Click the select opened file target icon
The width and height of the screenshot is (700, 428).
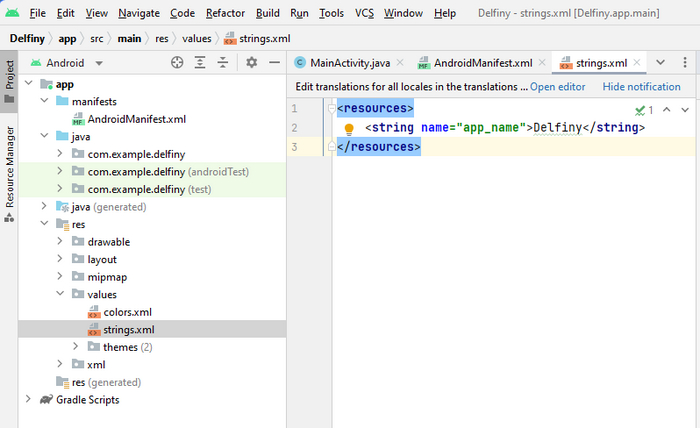pyautogui.click(x=177, y=62)
